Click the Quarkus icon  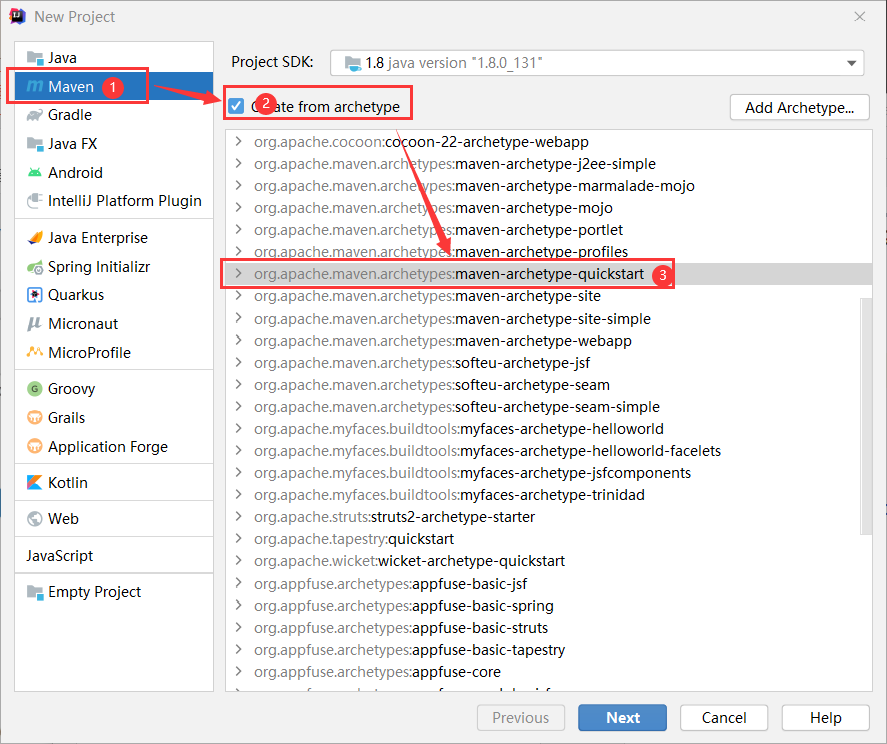(35, 295)
